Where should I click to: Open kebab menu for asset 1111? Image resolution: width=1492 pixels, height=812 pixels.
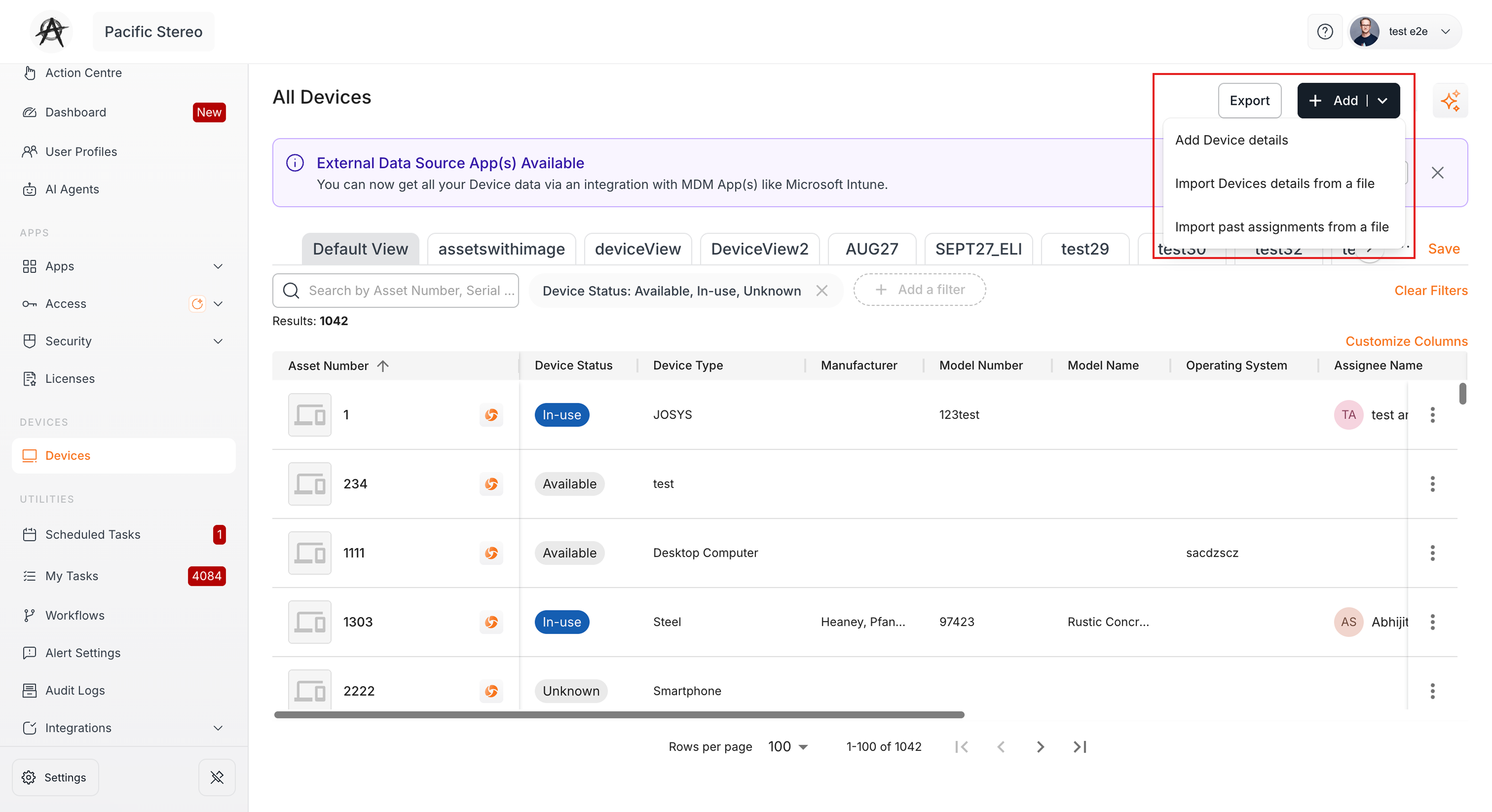[1432, 553]
